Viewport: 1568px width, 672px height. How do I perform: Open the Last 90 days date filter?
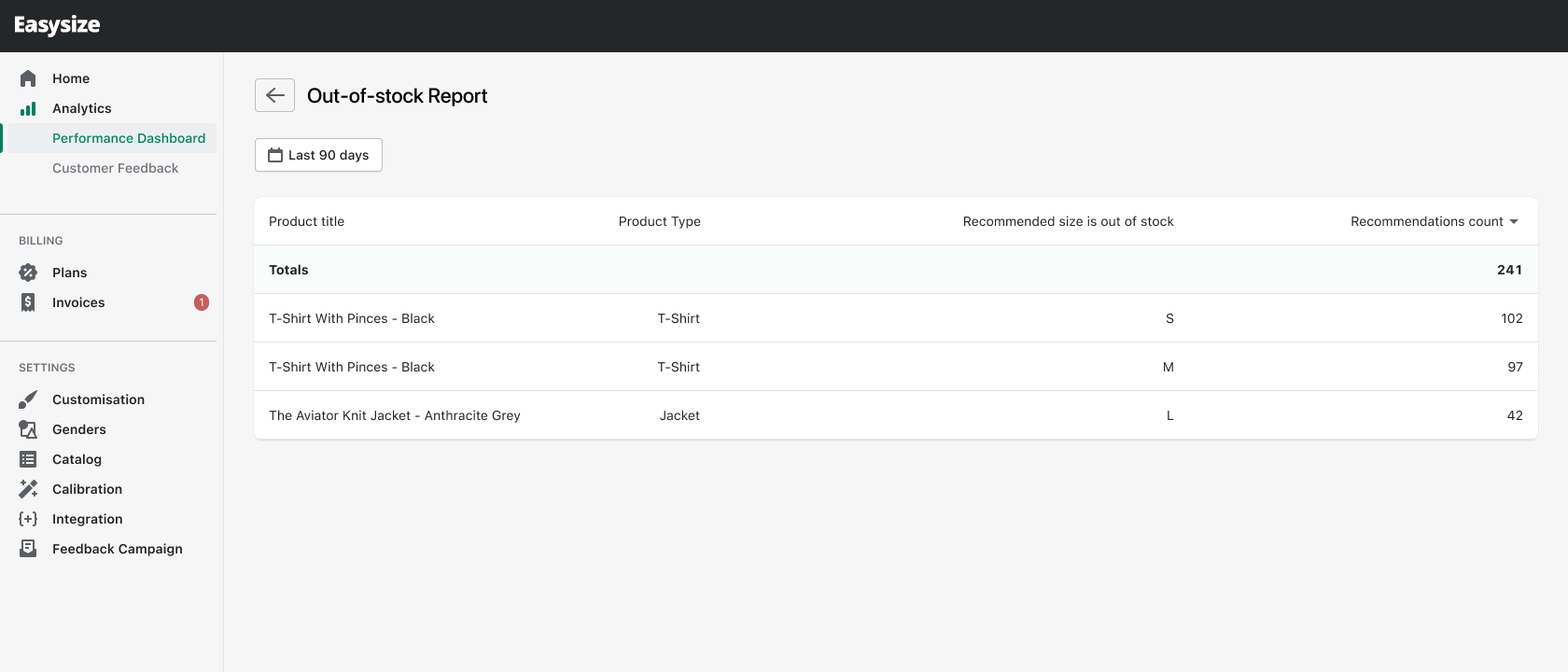[x=318, y=155]
